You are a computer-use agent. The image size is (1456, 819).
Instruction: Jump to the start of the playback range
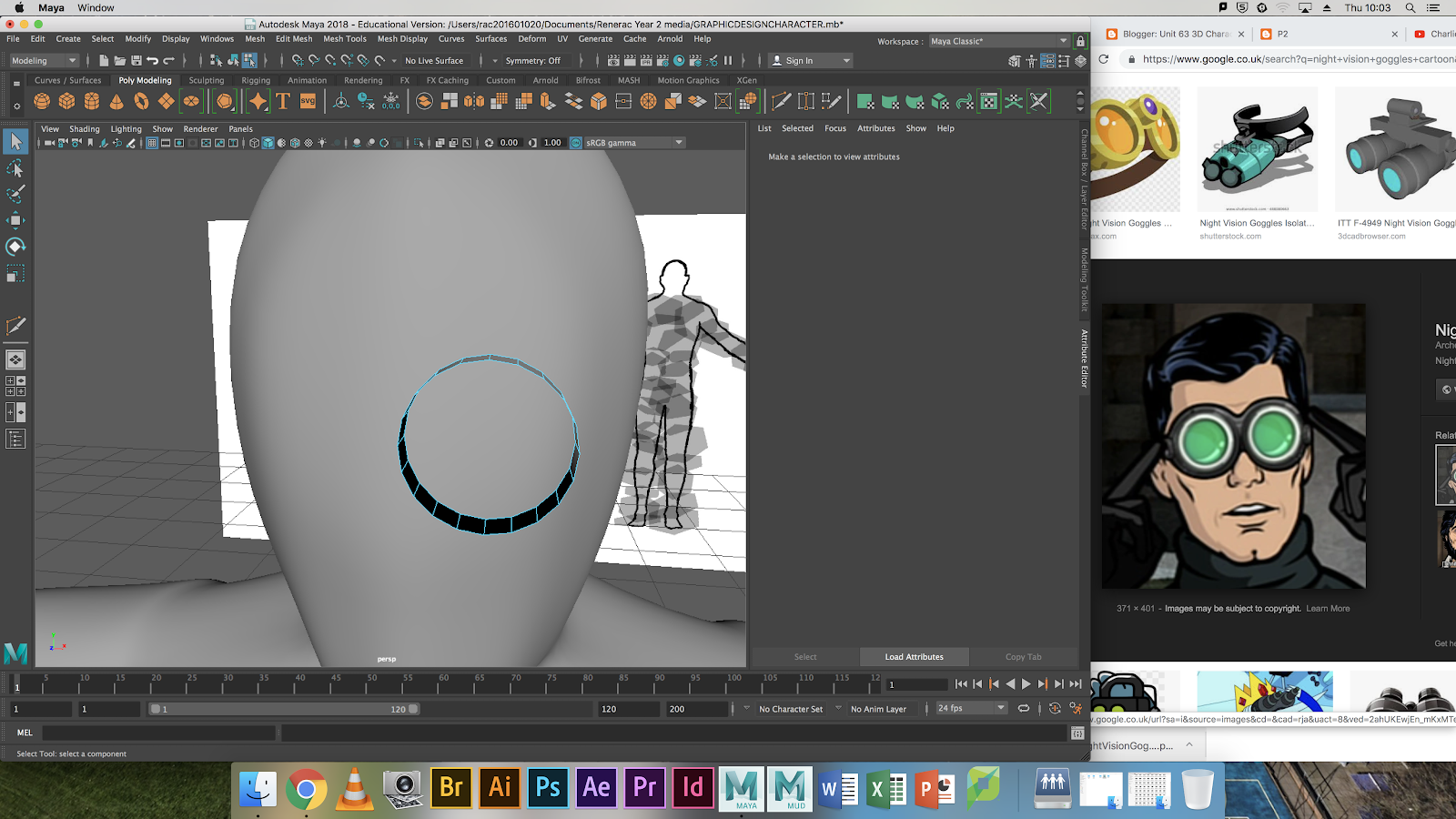coord(961,684)
